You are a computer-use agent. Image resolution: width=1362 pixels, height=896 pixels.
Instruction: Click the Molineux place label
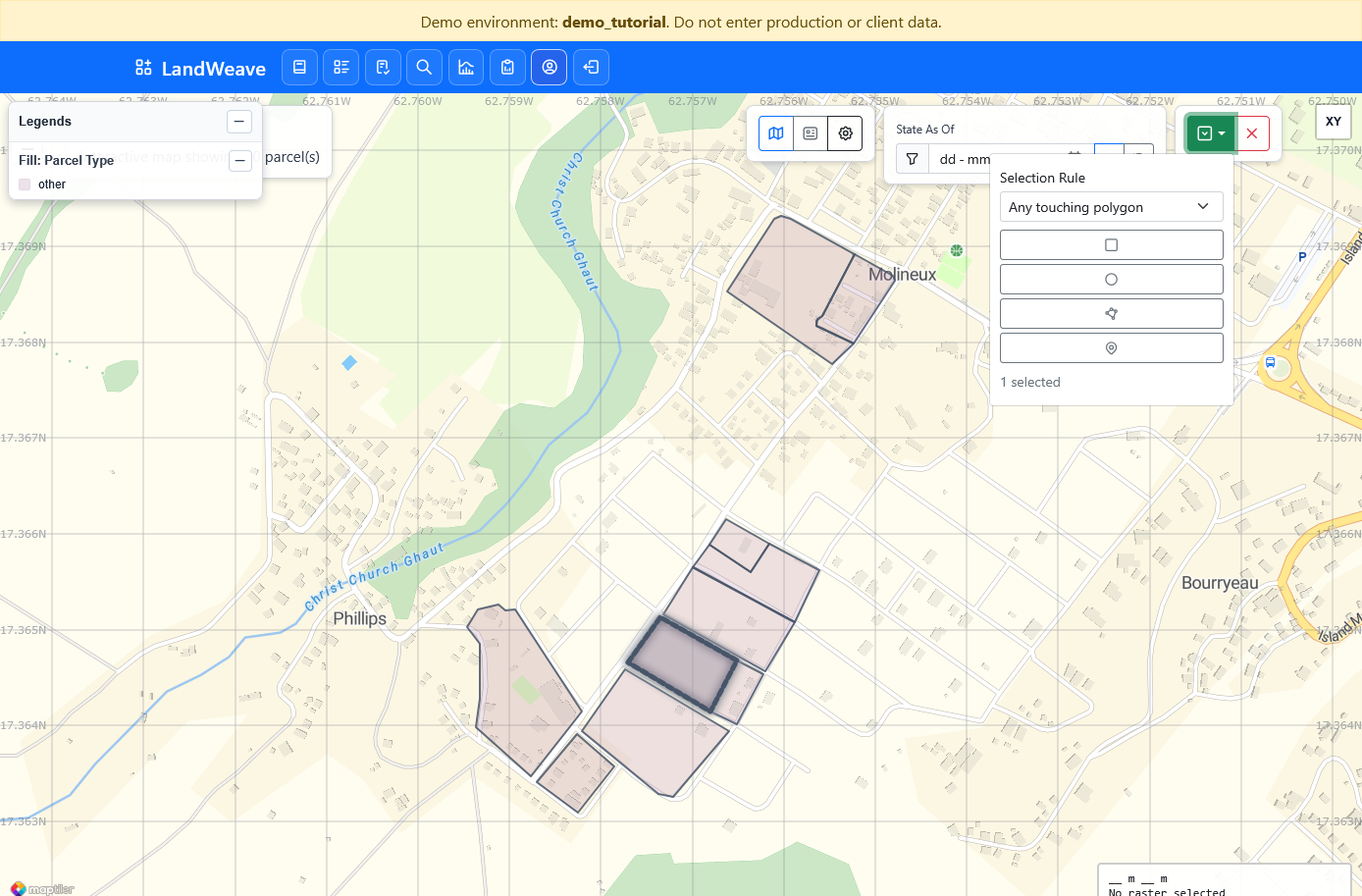coord(902,275)
